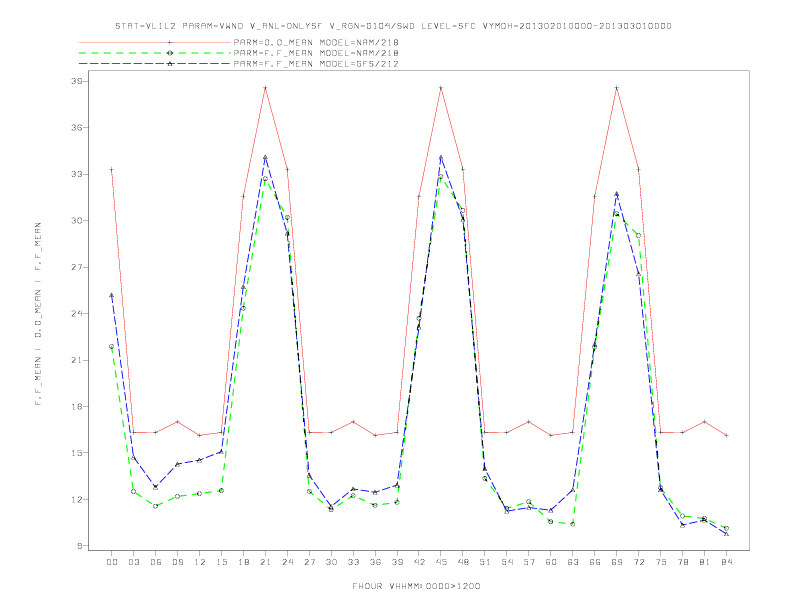Click x-axis forecast hour label 69
This screenshot has height=612, width=792.
tap(617, 562)
